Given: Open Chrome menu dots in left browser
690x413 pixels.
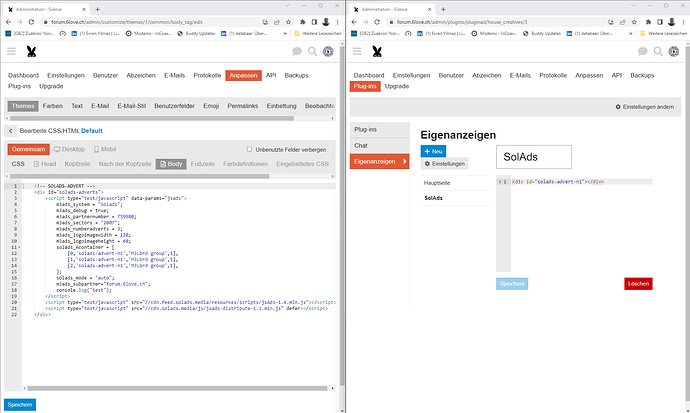Looking at the screenshot, I should point(338,22).
